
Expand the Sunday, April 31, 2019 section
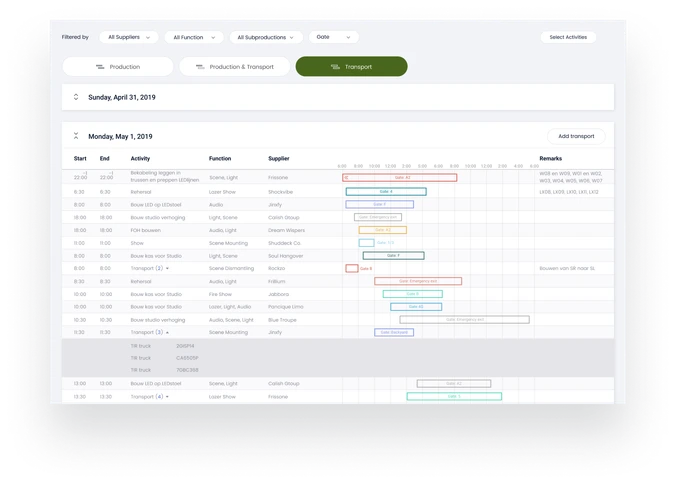pyautogui.click(x=76, y=97)
